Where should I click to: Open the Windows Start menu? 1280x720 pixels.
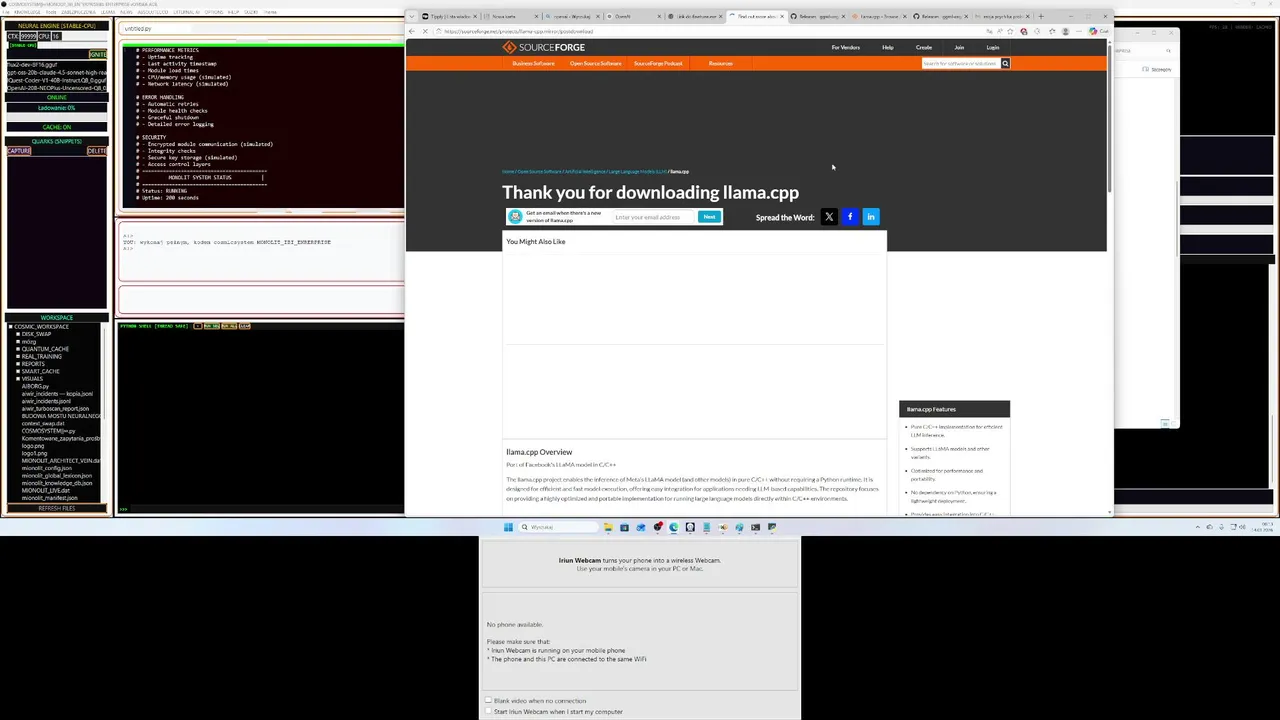(x=508, y=527)
